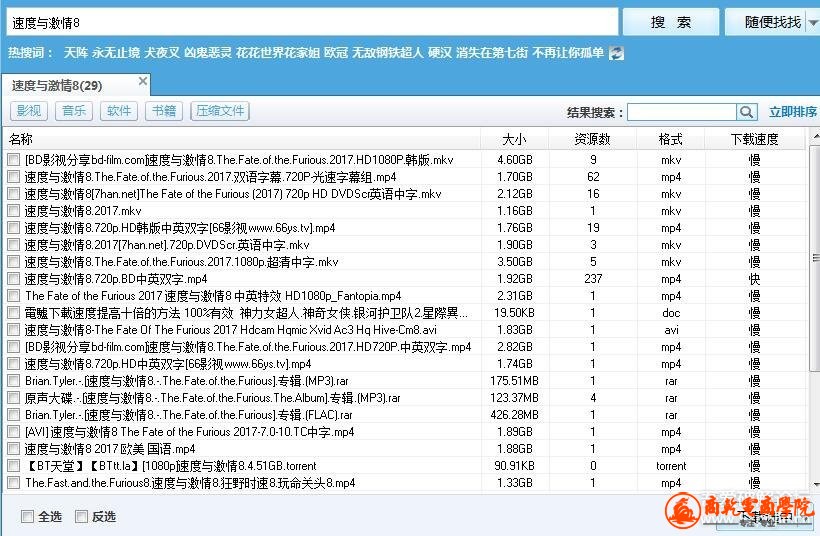Click hot word 硬汉
Image resolution: width=820 pixels, height=536 pixels.
point(439,53)
